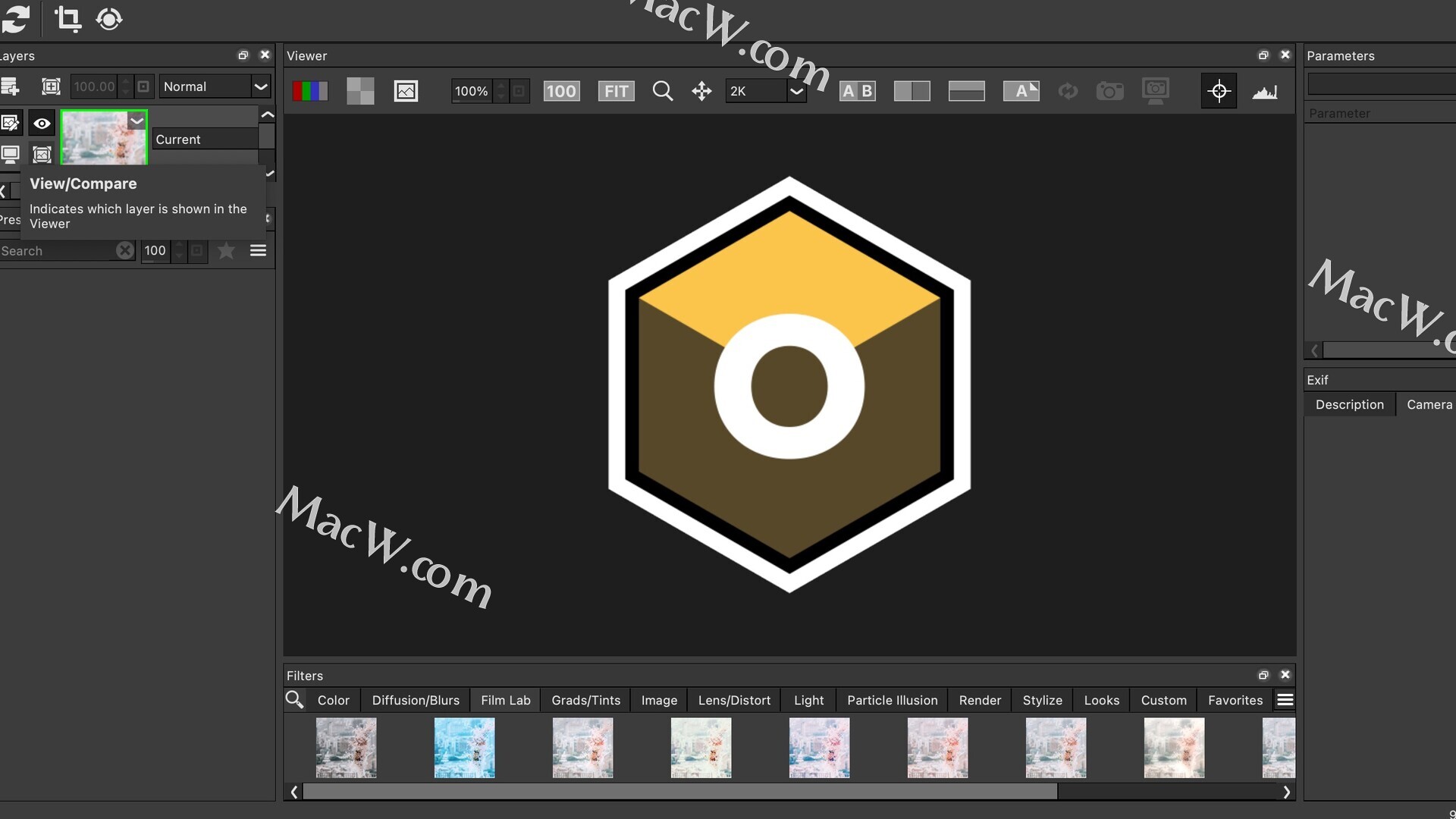The height and width of the screenshot is (819, 1456).
Task: Toggle the View/Compare monitor icon for the layer
Action: click(x=10, y=155)
